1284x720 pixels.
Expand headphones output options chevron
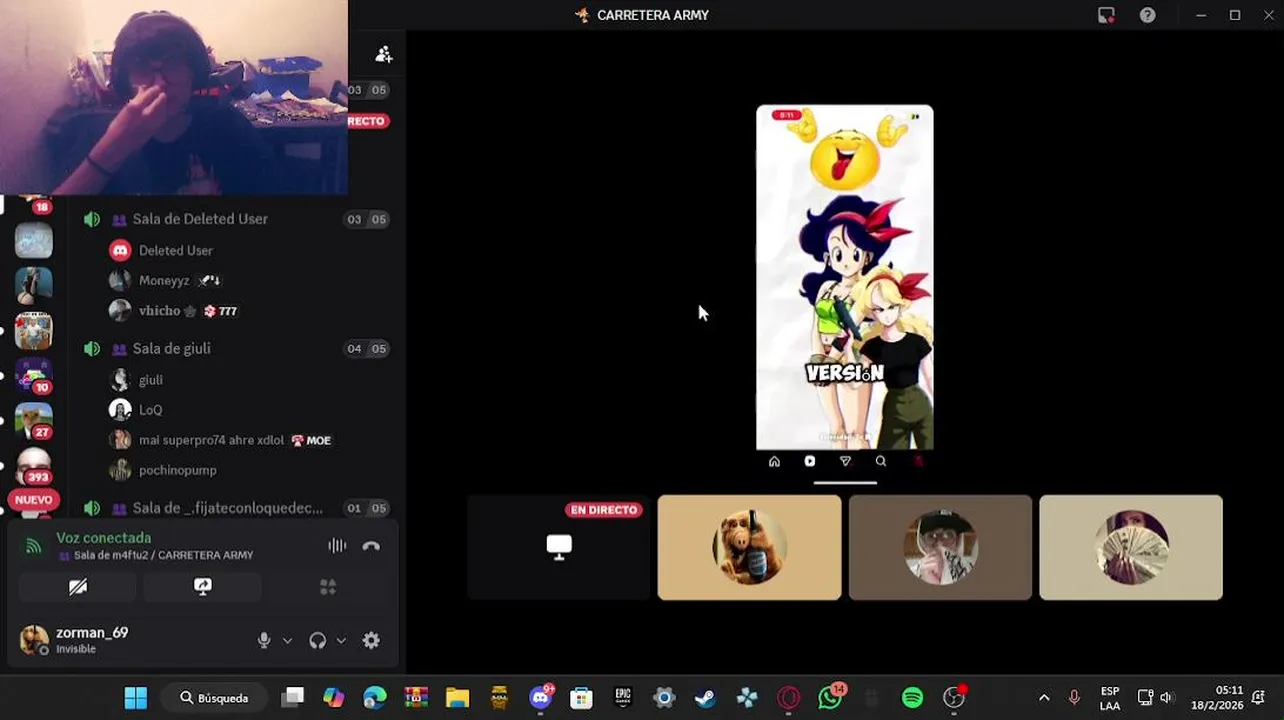pos(340,640)
